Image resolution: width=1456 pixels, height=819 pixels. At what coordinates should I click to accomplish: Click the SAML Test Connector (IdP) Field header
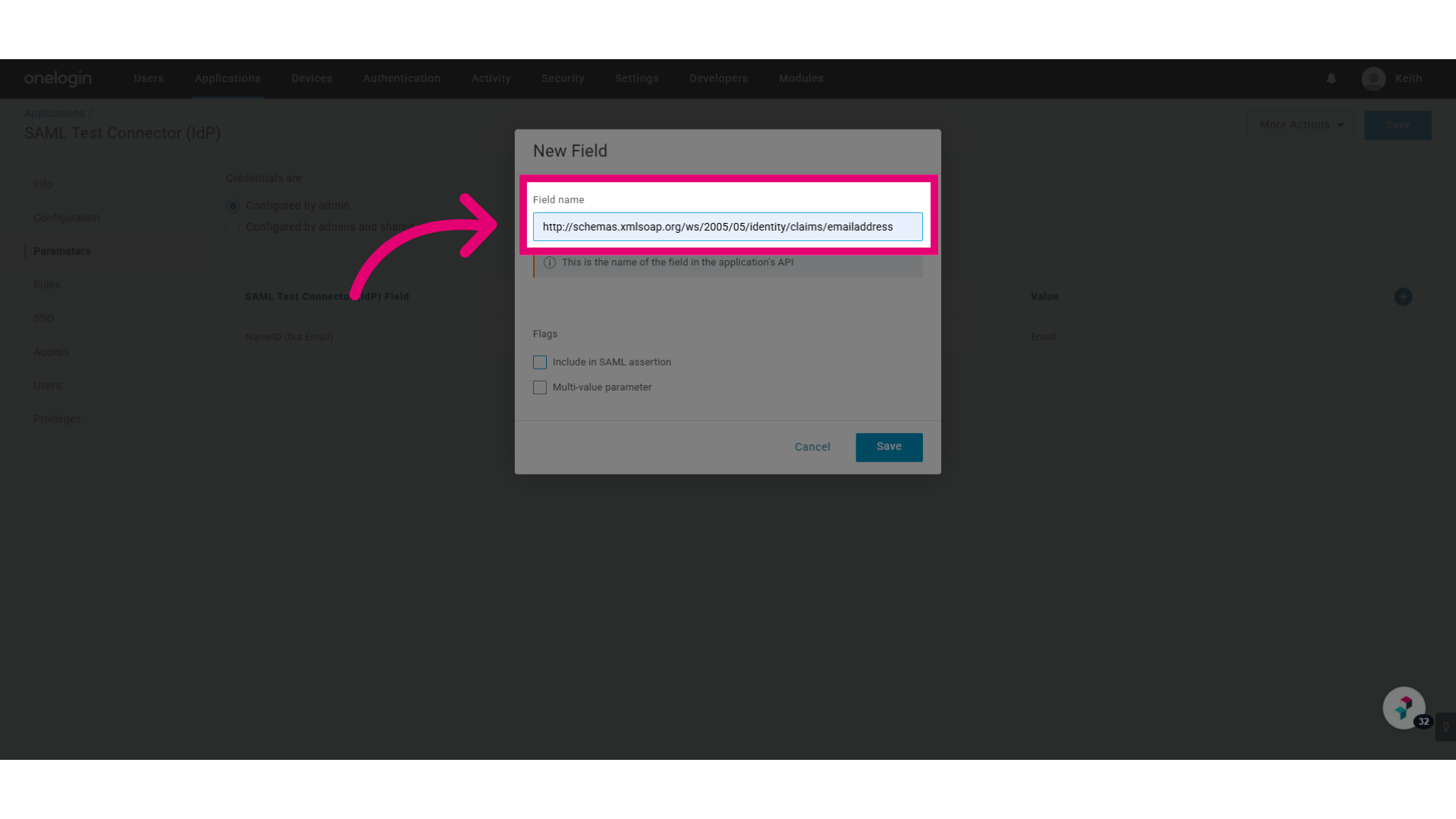327,297
